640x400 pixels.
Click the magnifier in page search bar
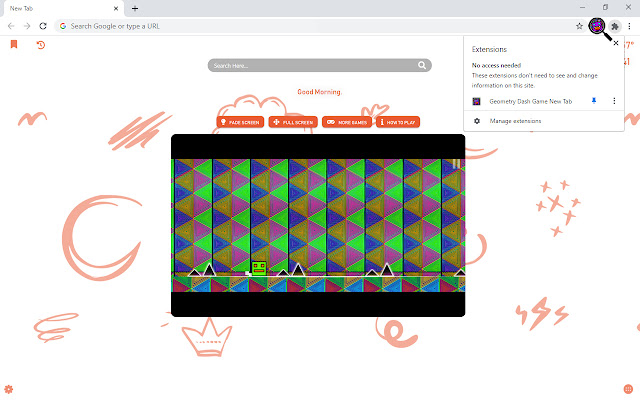422,65
